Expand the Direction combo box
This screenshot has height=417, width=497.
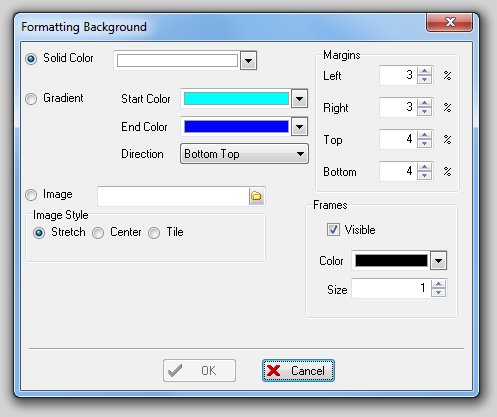[244, 154]
